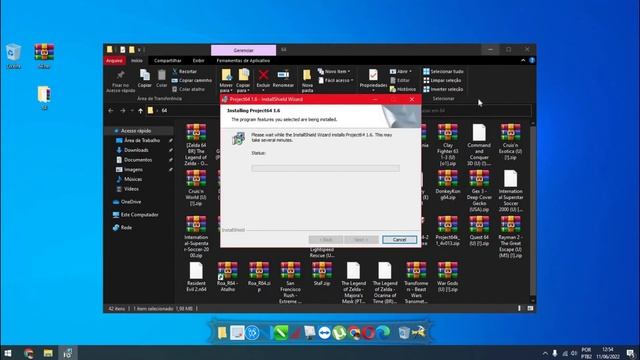Go back with the Explorer back arrow
640x360 pixels.
coord(111,111)
